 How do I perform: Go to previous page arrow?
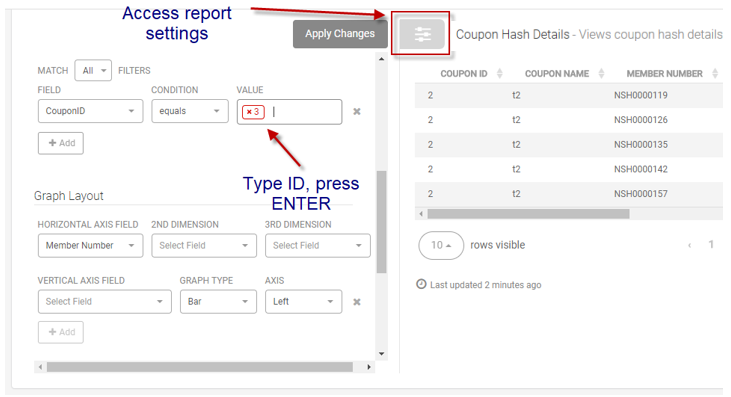point(690,245)
